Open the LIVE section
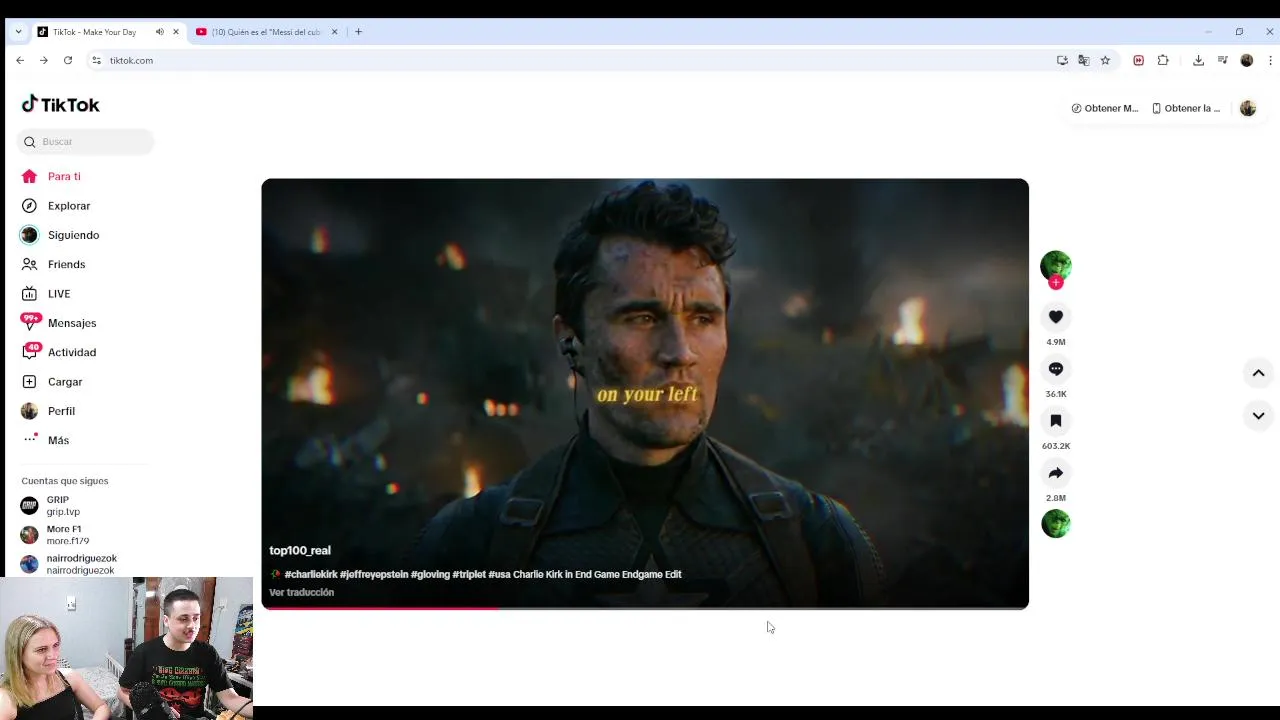The height and width of the screenshot is (720, 1280). click(59, 294)
